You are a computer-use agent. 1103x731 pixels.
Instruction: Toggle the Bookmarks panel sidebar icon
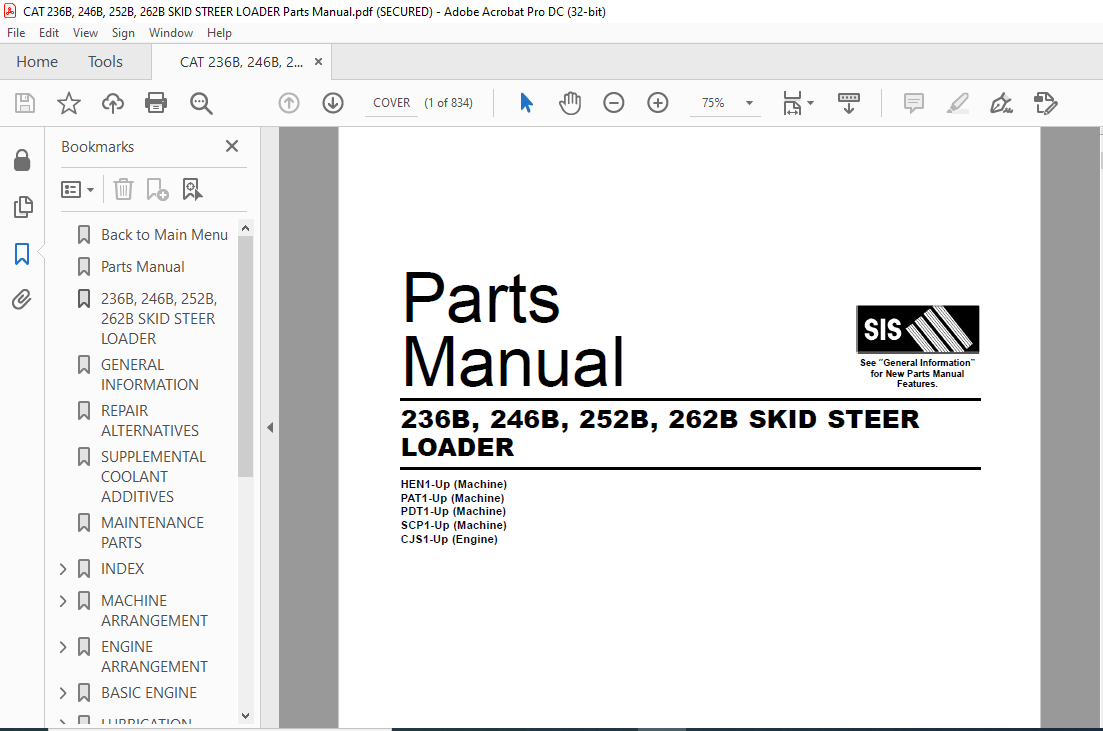click(22, 254)
